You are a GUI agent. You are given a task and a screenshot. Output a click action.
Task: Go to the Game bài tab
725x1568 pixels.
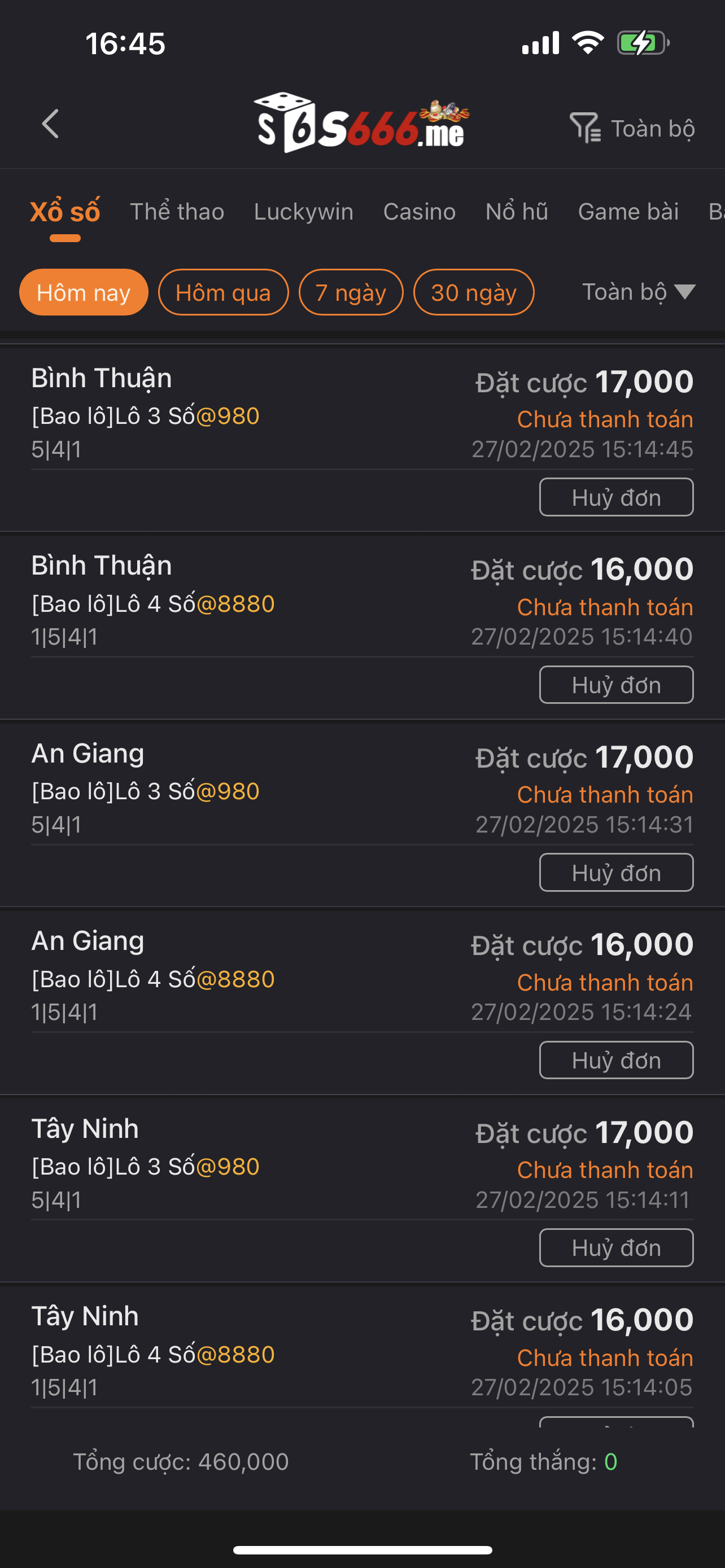628,212
